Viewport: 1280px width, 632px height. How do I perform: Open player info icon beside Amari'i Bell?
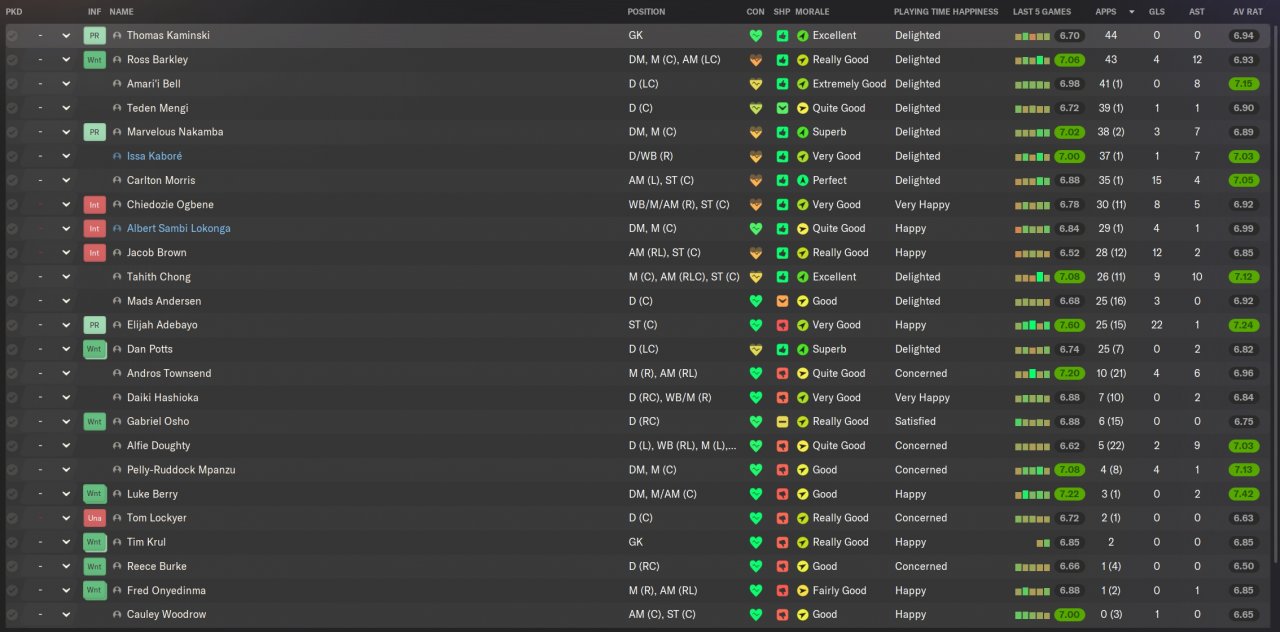tap(117, 84)
